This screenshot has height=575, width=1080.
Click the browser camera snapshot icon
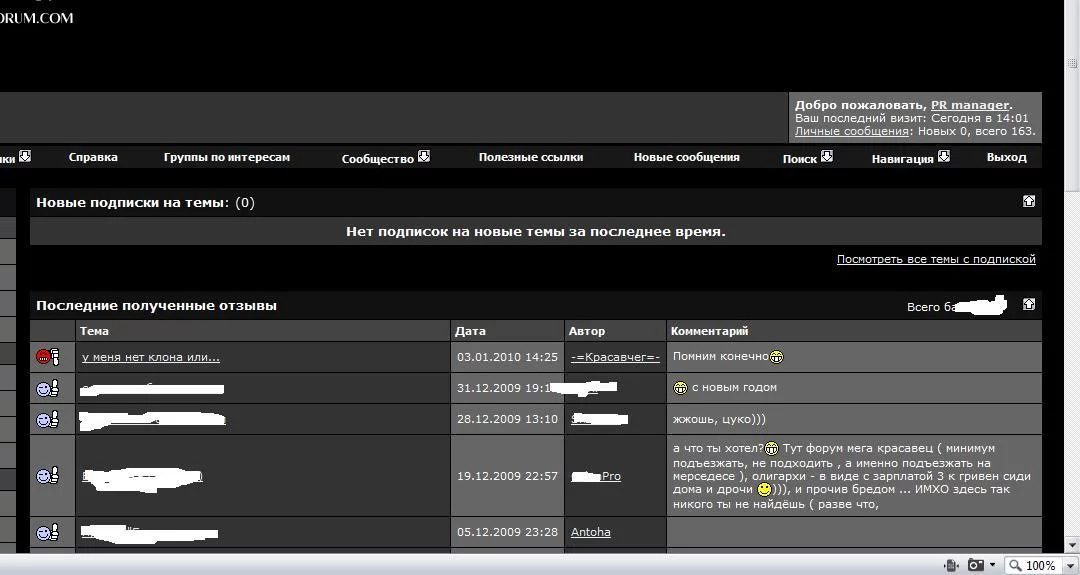pos(975,565)
